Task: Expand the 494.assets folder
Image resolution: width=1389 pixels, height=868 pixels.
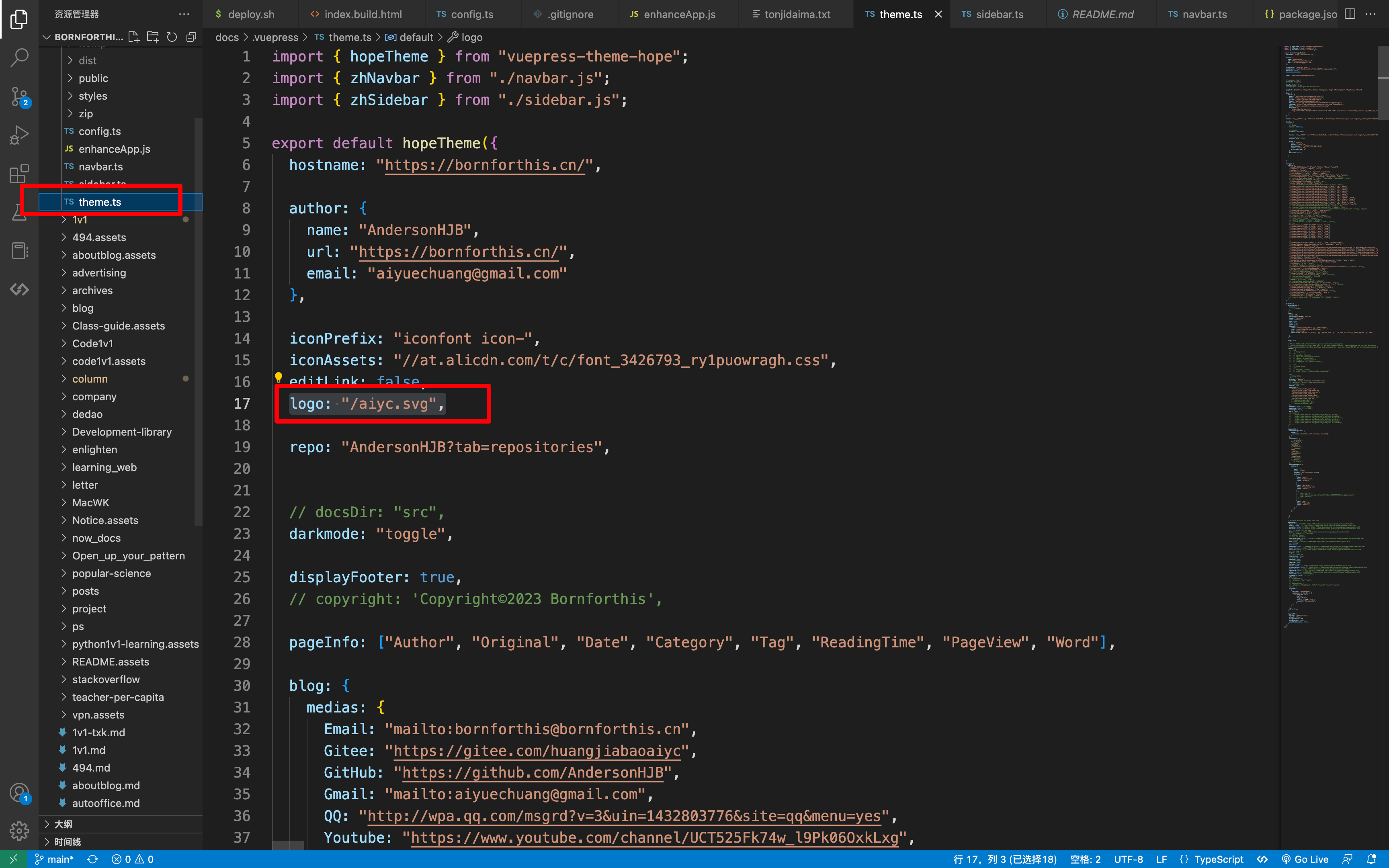Action: [121, 237]
